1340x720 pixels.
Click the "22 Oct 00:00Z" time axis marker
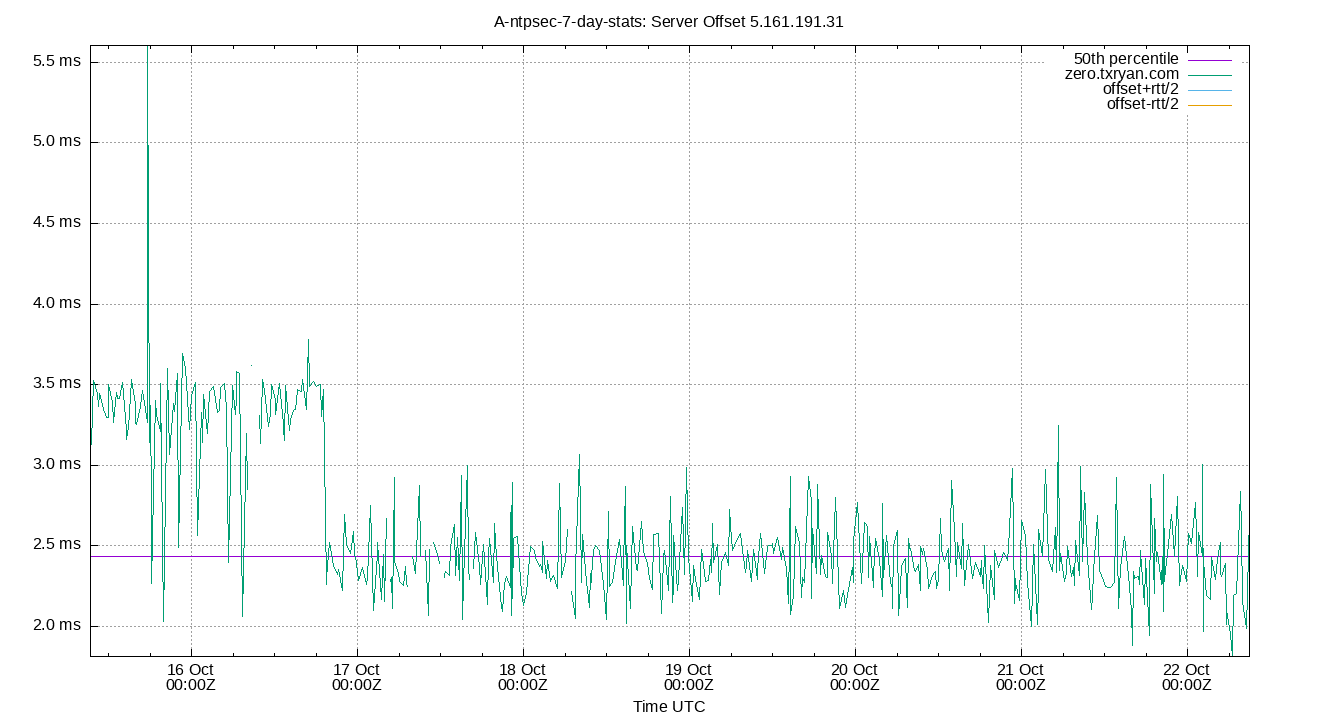1186,677
